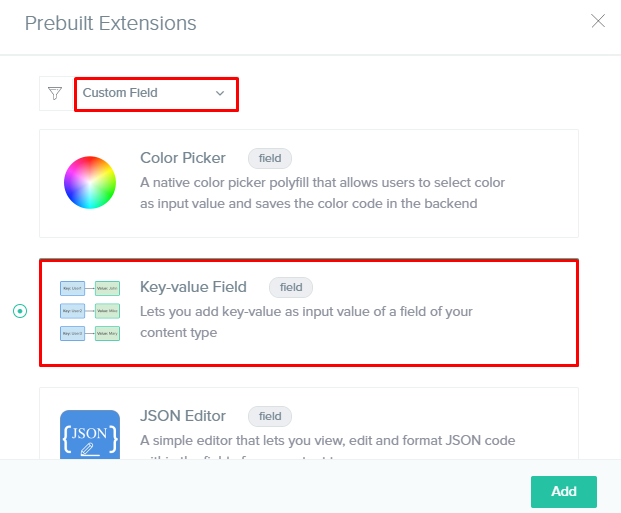Click the field tag beside Key-value Field
621x513 pixels.
[291, 287]
